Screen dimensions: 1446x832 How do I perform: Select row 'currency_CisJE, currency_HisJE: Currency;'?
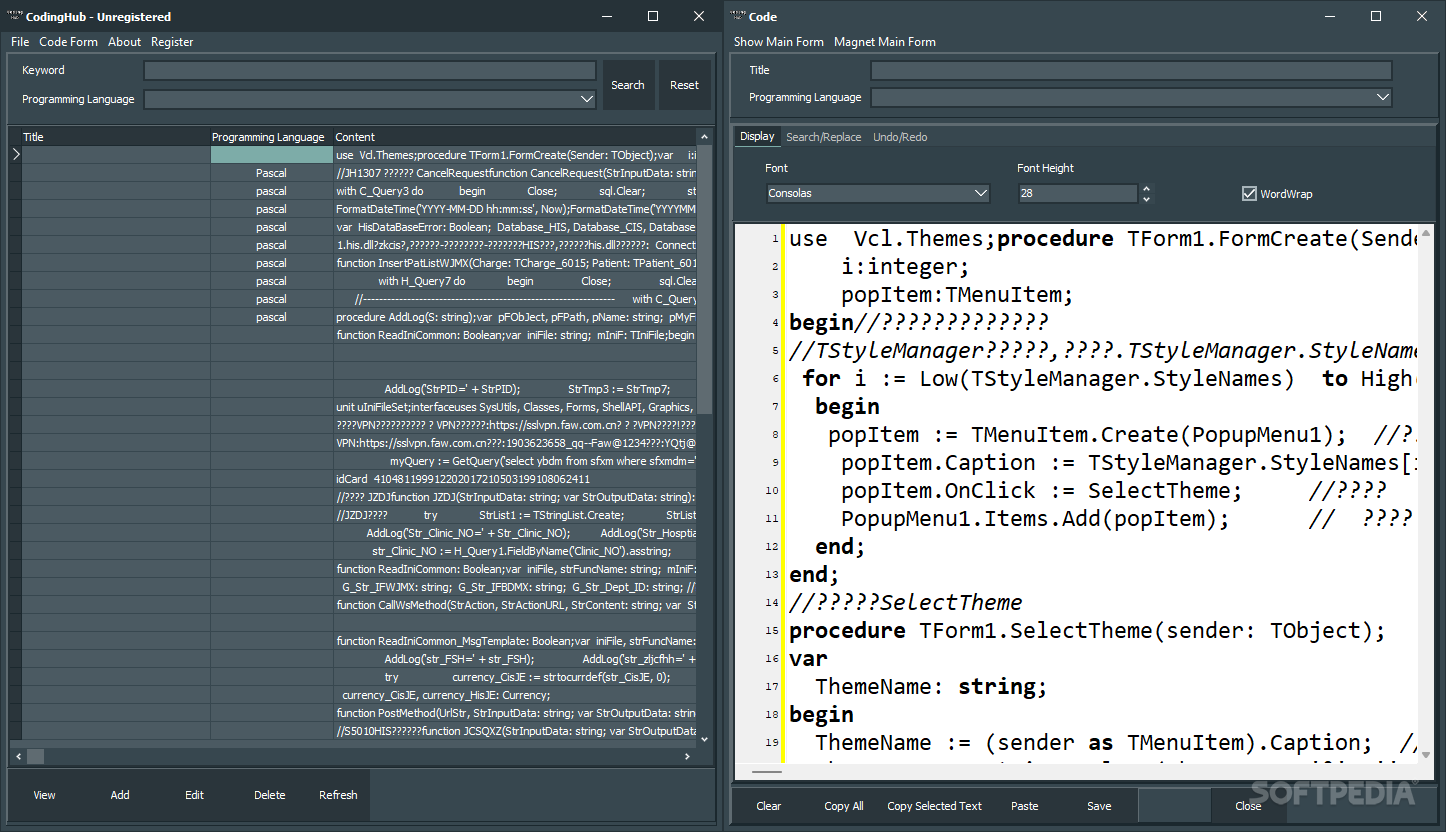515,695
